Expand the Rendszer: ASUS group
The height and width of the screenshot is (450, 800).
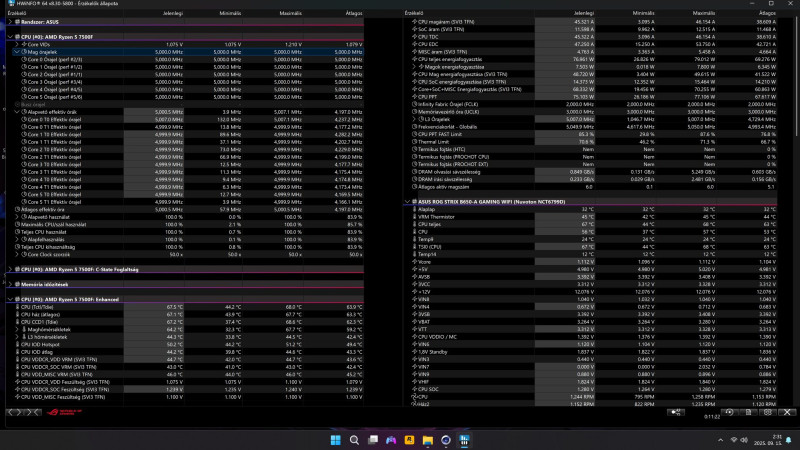[x=10, y=22]
